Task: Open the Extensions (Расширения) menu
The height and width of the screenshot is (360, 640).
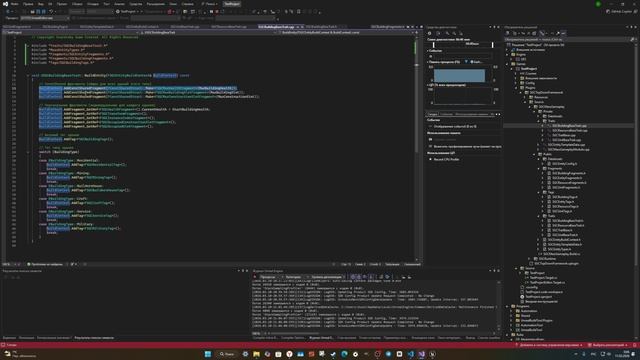Action: 156,4
